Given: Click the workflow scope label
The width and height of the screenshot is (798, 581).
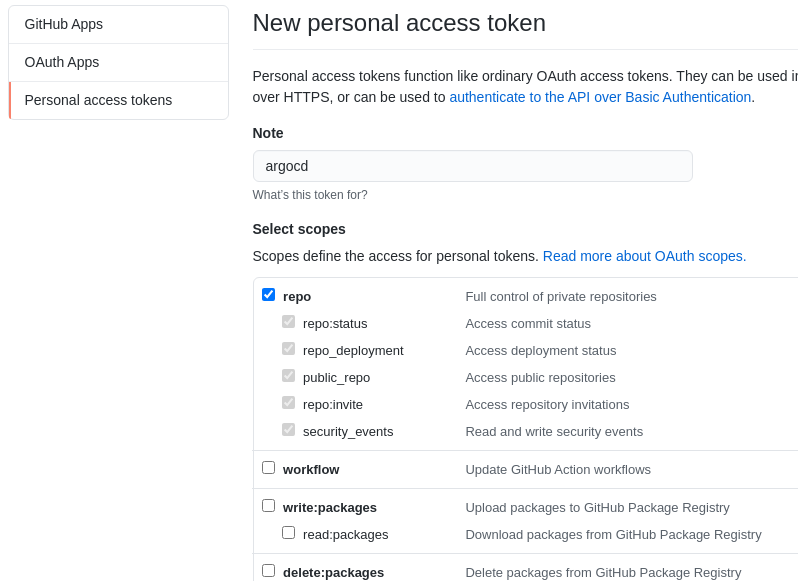Looking at the screenshot, I should [311, 470].
